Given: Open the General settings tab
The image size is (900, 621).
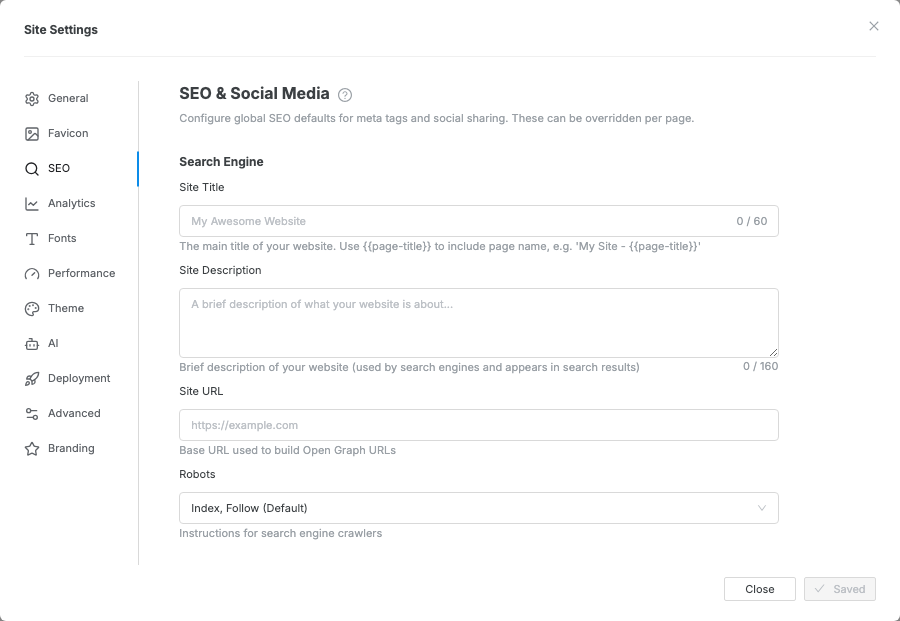Looking at the screenshot, I should (68, 98).
